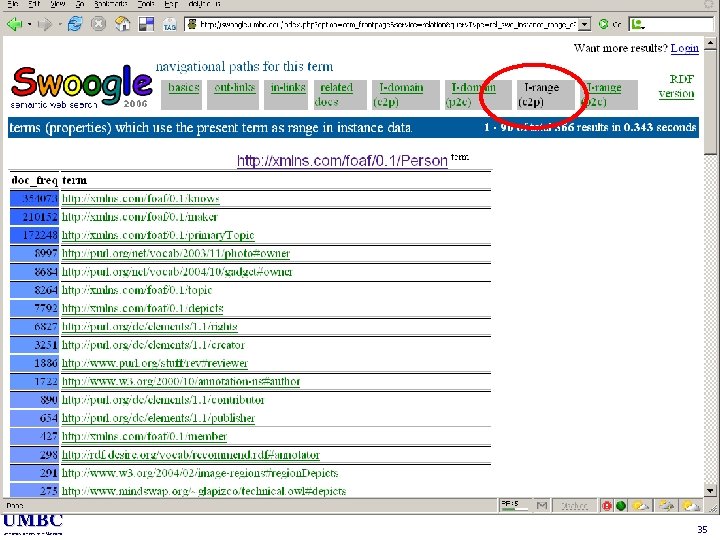Open the Back button history dropdown arrow

point(29,24)
